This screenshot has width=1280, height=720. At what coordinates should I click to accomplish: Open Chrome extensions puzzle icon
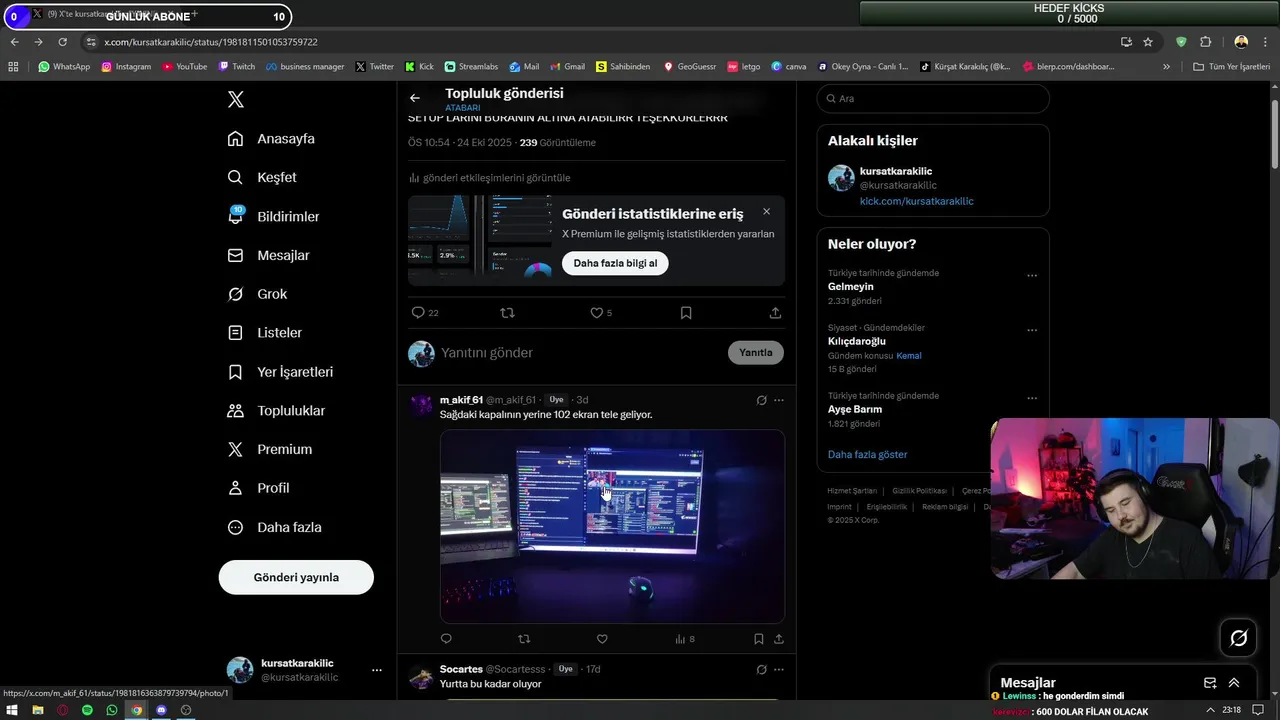(x=1205, y=42)
